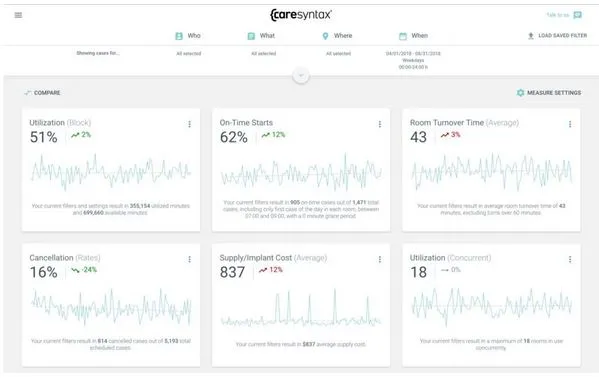Click the When calendar icon
Screen dimensions: 599x378
[403, 36]
